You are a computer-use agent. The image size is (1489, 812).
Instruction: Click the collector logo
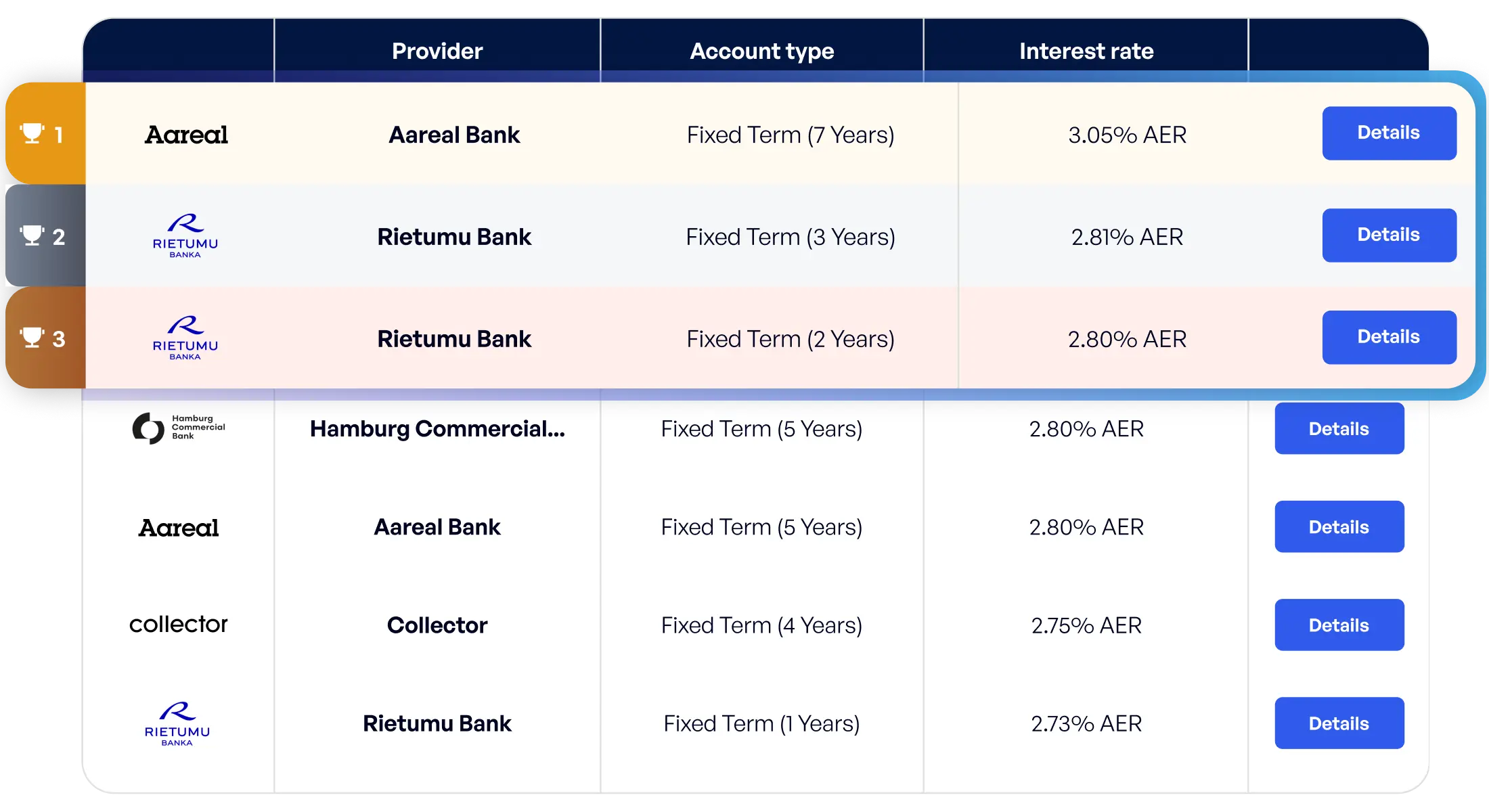coord(179,624)
